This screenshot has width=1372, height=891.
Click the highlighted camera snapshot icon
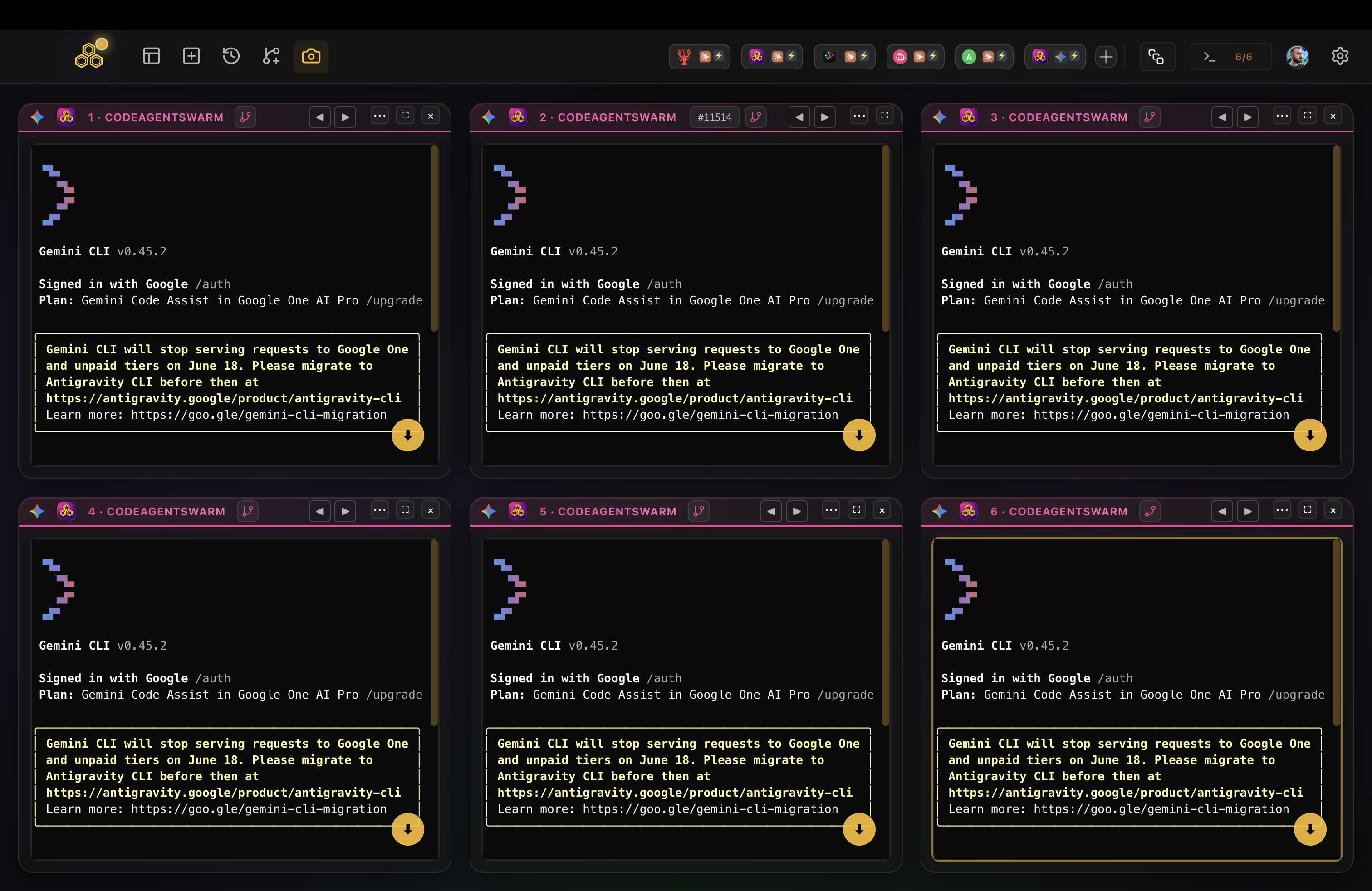click(x=311, y=56)
